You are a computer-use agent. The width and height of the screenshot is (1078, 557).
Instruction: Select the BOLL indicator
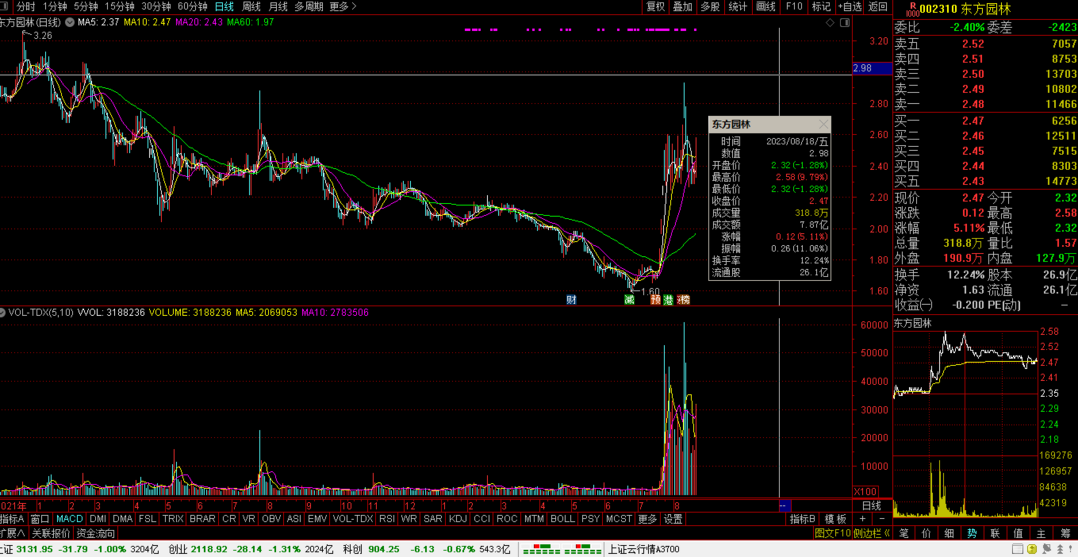[x=562, y=519]
